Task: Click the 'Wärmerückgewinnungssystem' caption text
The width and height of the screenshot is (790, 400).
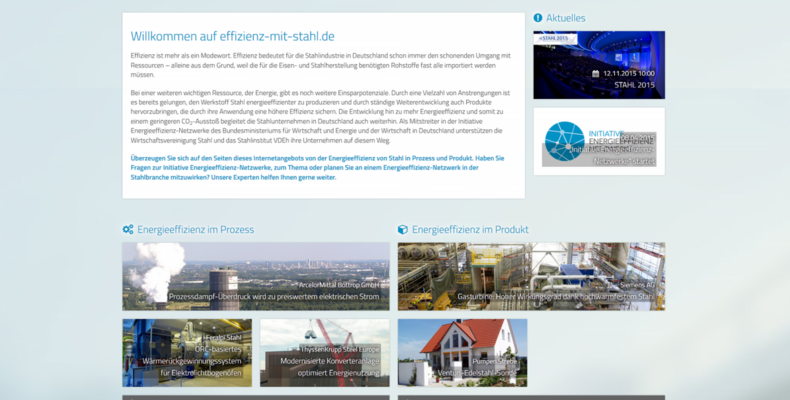Action: pos(191,361)
